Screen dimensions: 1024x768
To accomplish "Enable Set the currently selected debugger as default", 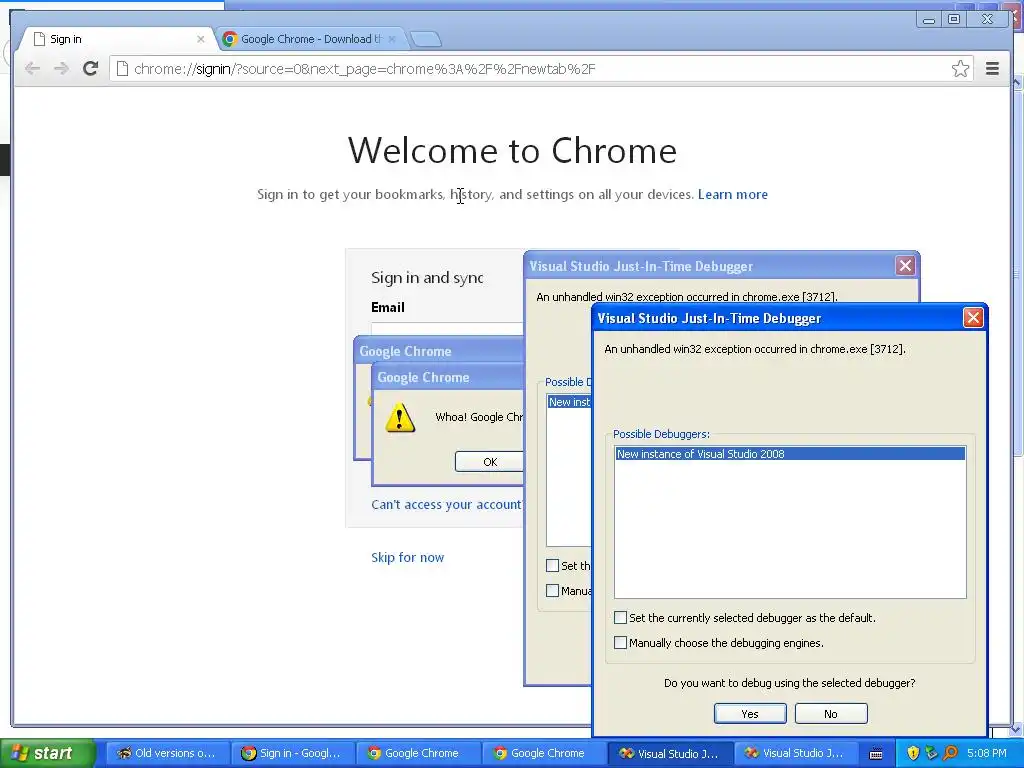I will click(620, 618).
